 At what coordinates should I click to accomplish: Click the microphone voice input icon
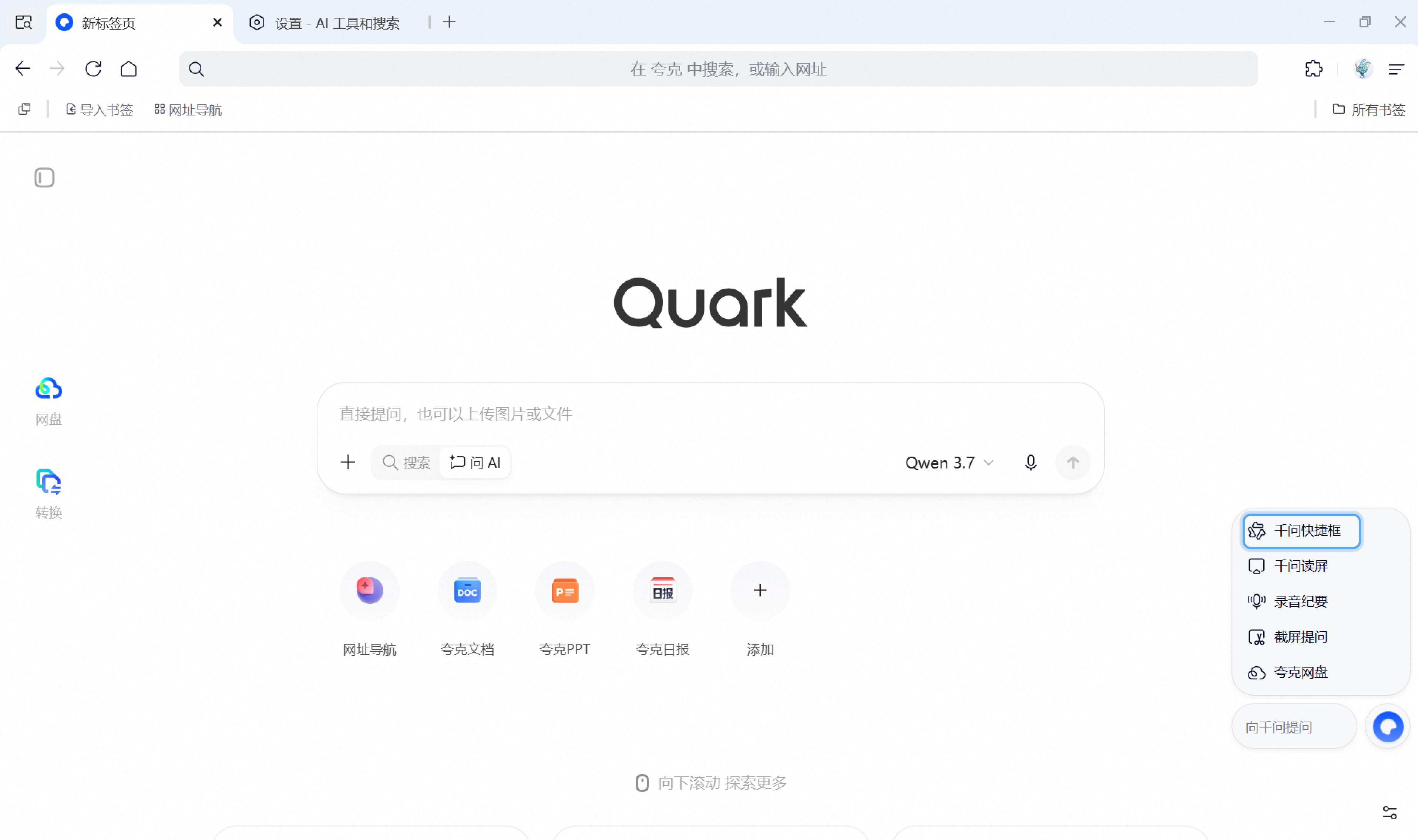click(1031, 463)
